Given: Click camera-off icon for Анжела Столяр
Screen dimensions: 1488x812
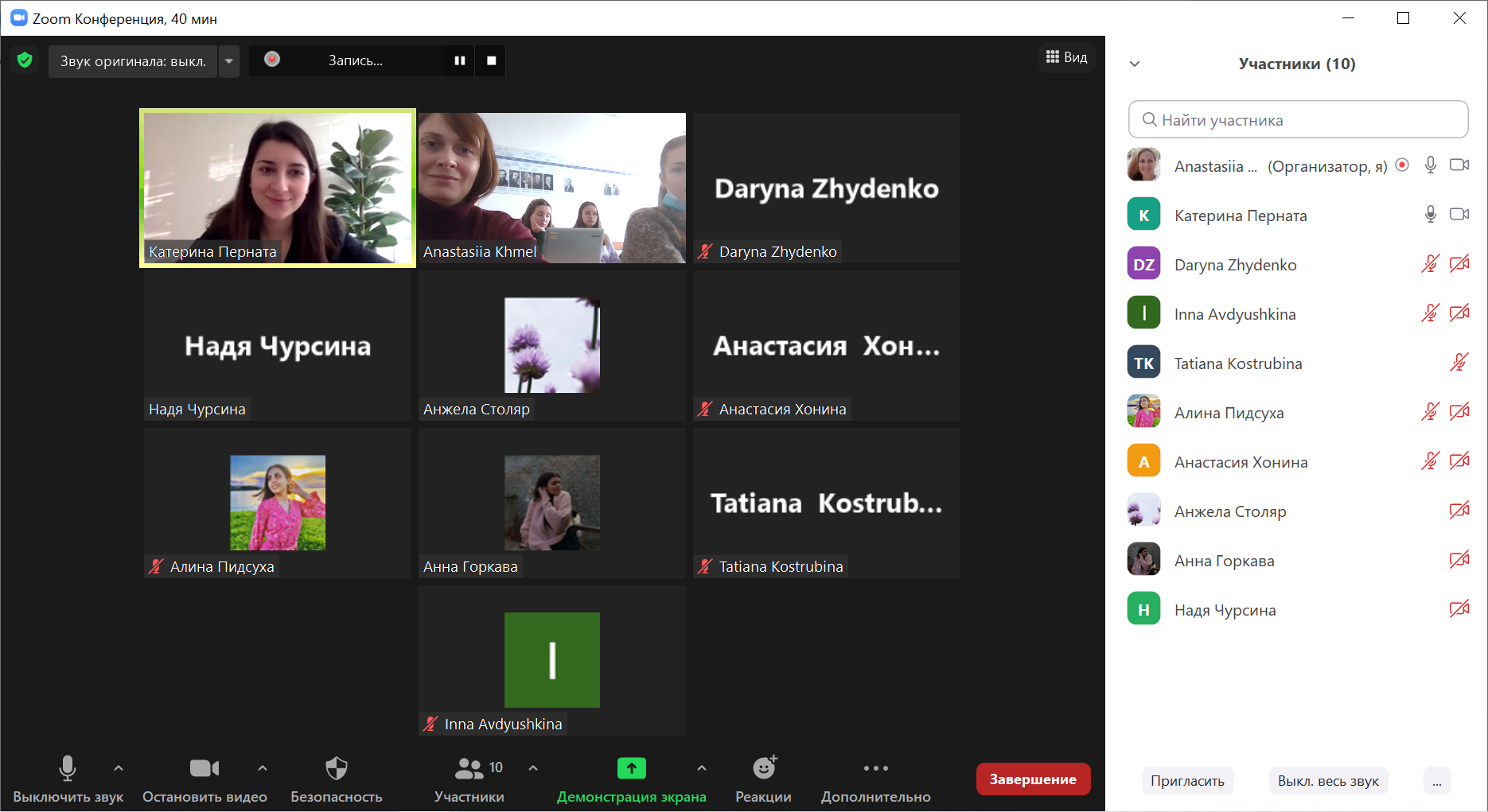Looking at the screenshot, I should [x=1459, y=511].
